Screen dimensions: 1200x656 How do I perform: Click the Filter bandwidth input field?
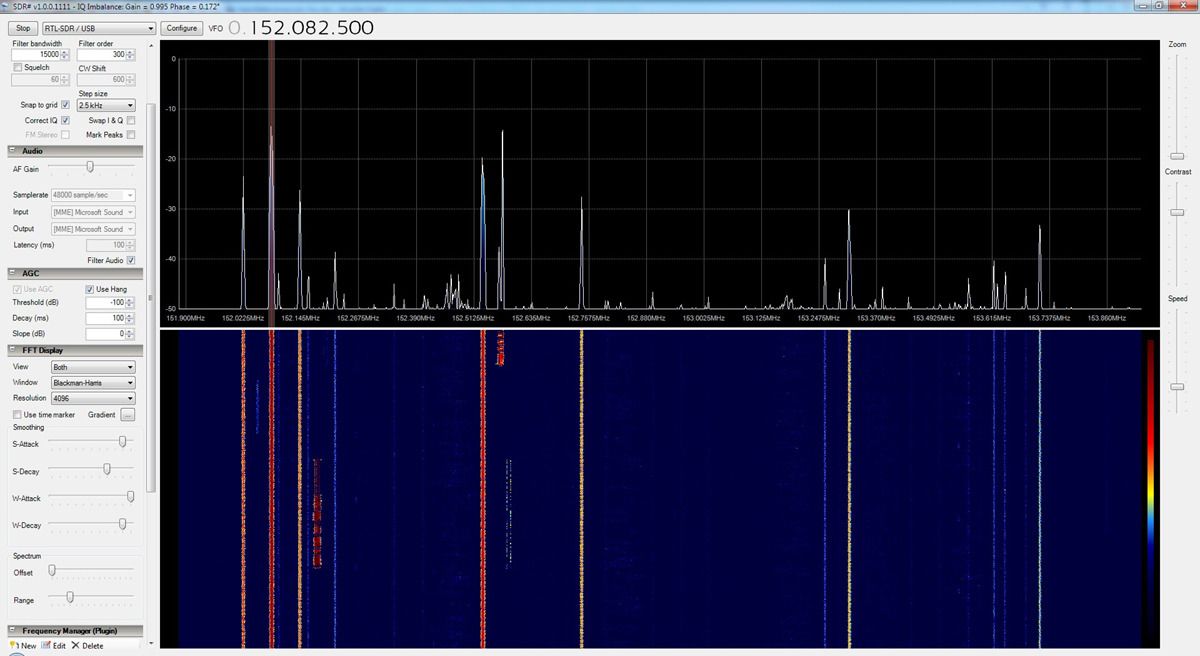(37, 55)
